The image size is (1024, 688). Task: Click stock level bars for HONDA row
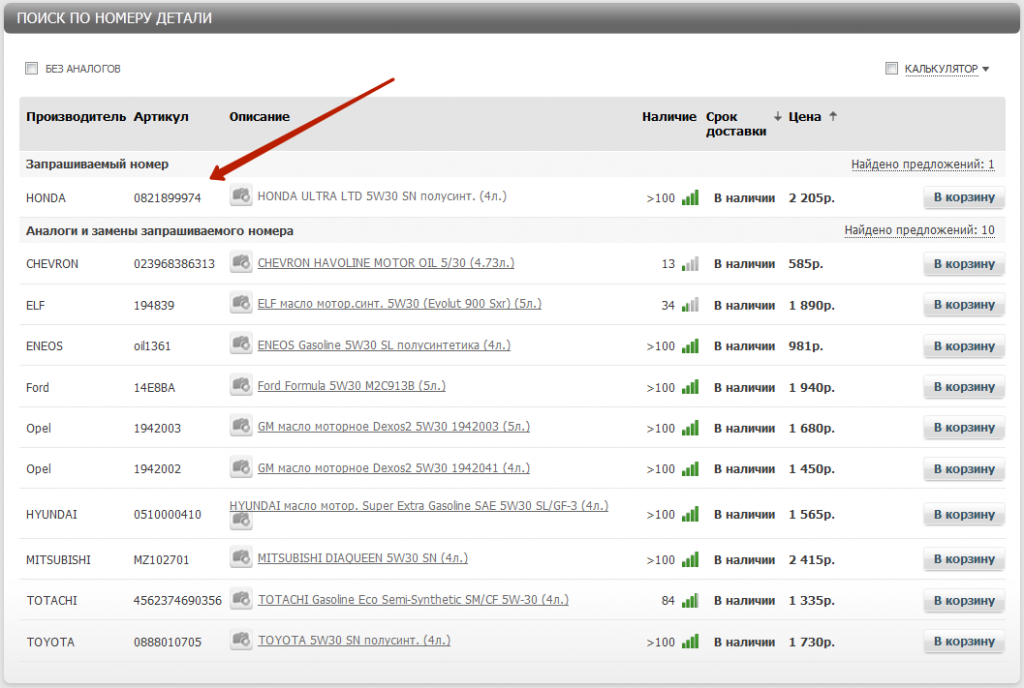click(x=690, y=197)
